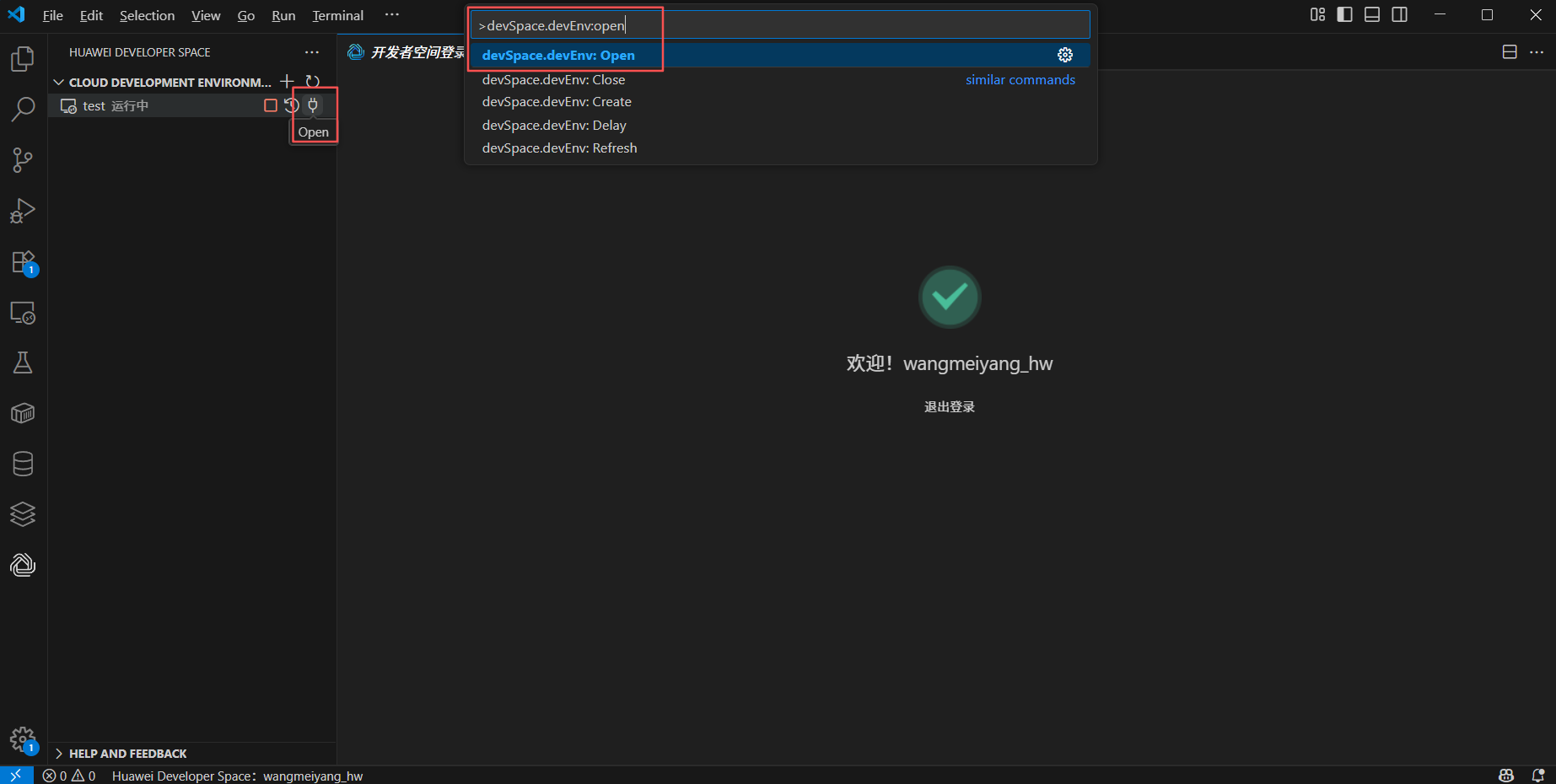Click the database icon in activity bar
This screenshot has width=1556, height=784.
[23, 464]
